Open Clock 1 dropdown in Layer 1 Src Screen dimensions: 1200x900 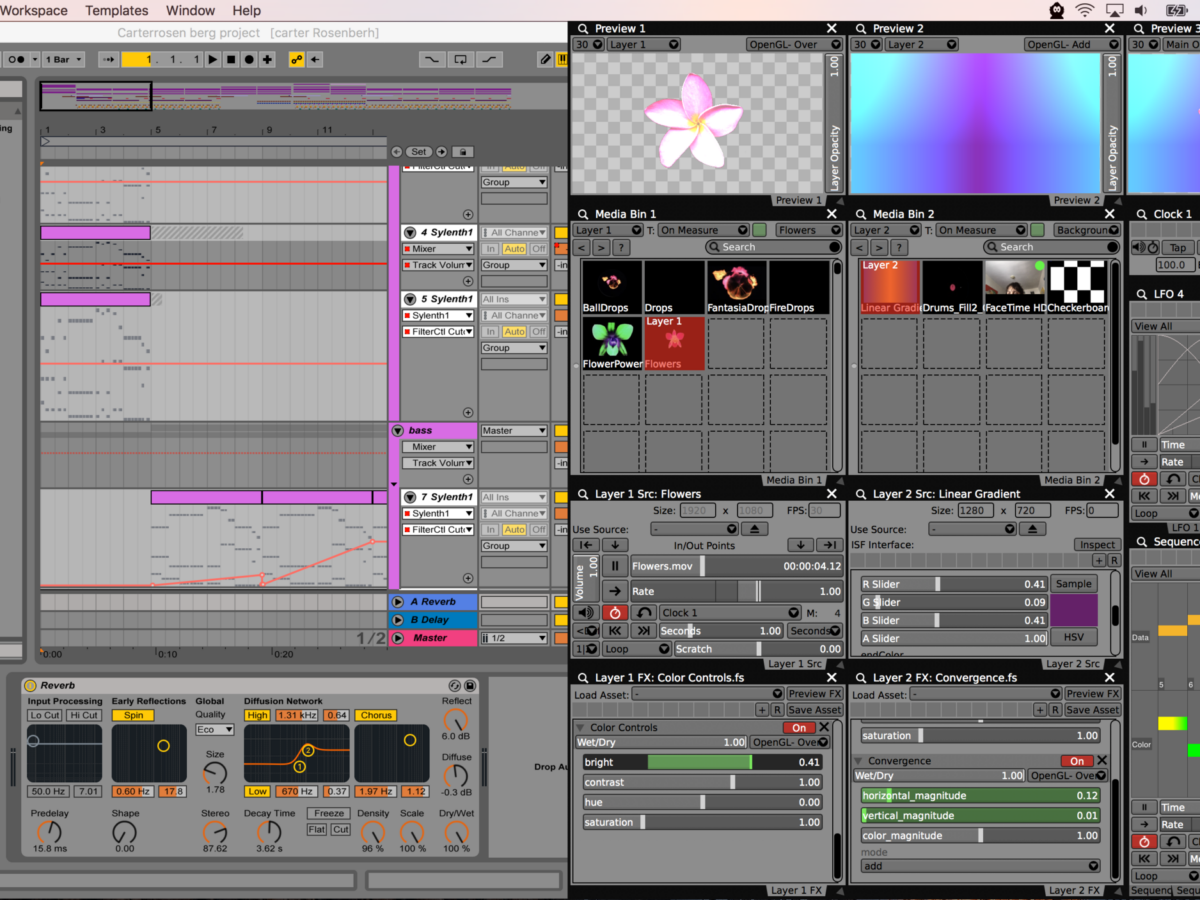tap(731, 613)
